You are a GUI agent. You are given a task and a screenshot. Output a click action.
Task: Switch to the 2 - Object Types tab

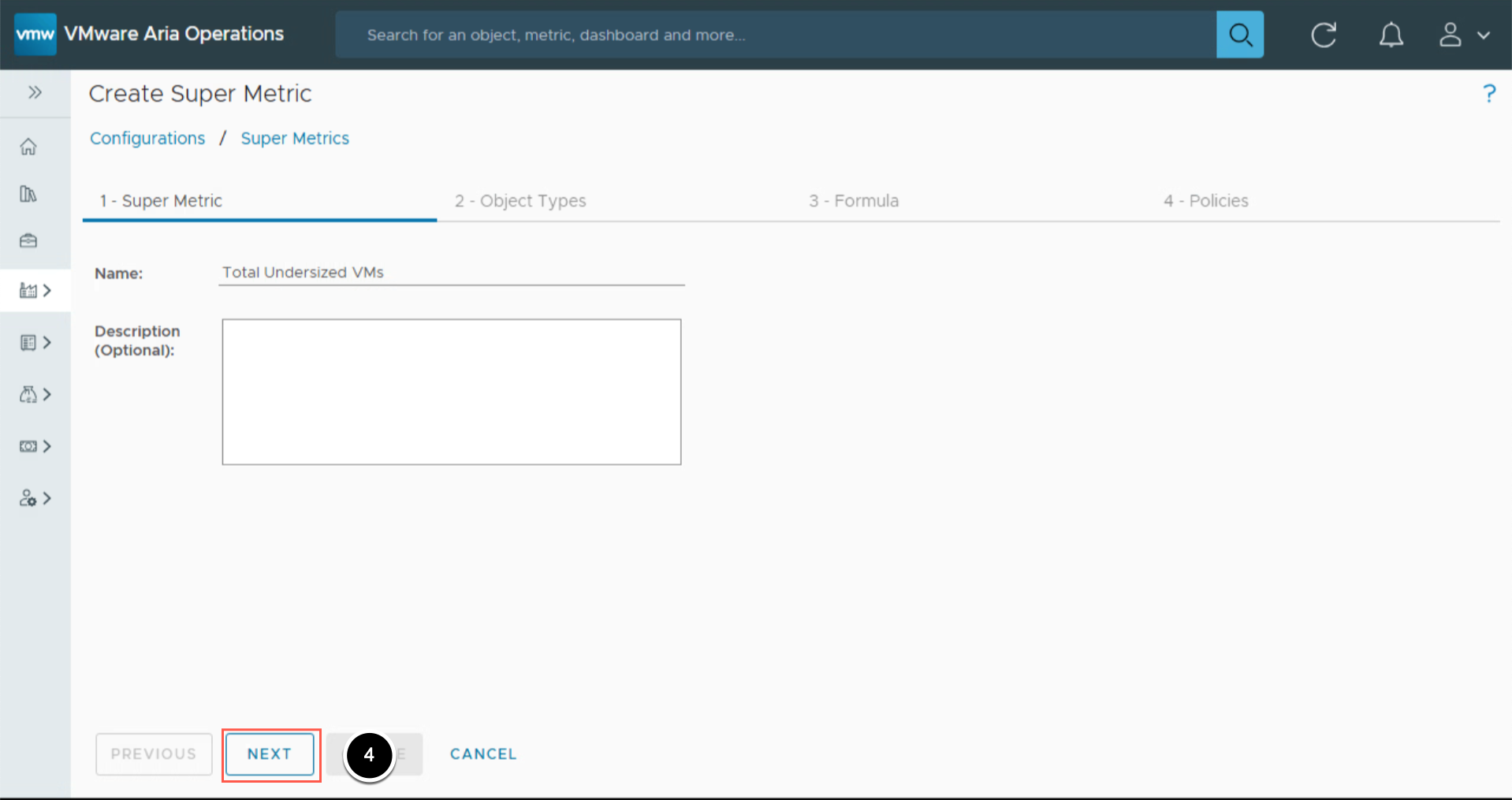tap(520, 201)
